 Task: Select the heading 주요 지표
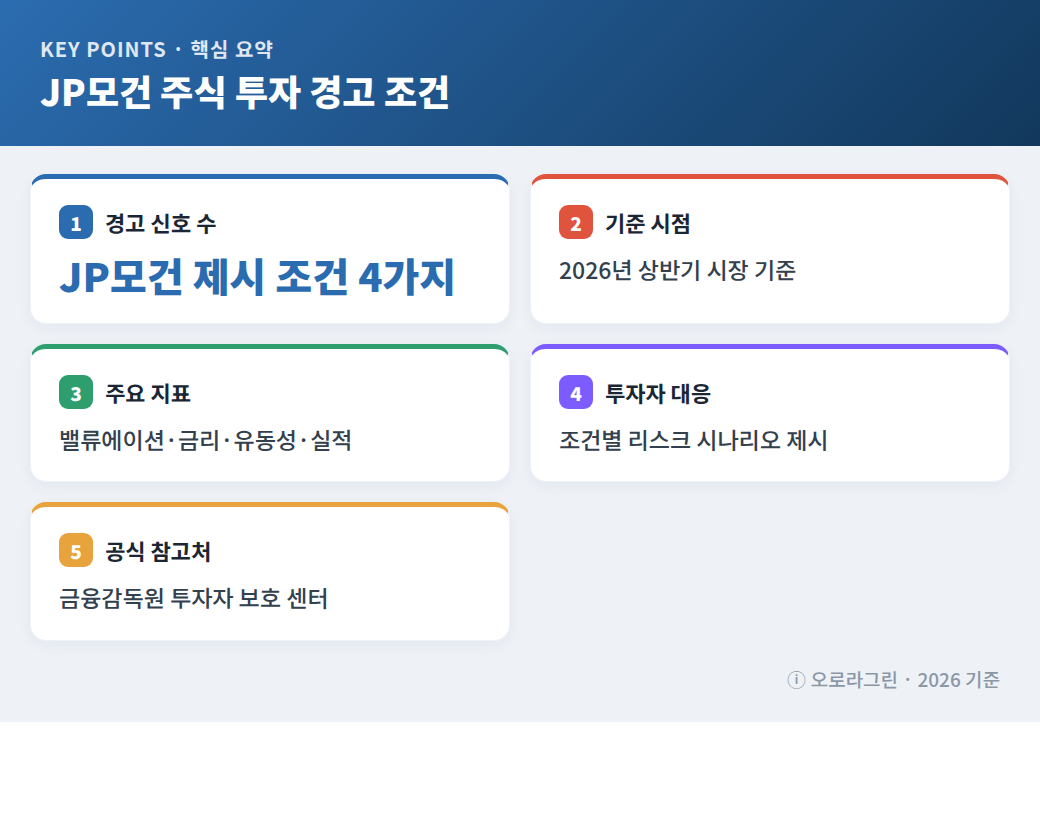point(148,393)
